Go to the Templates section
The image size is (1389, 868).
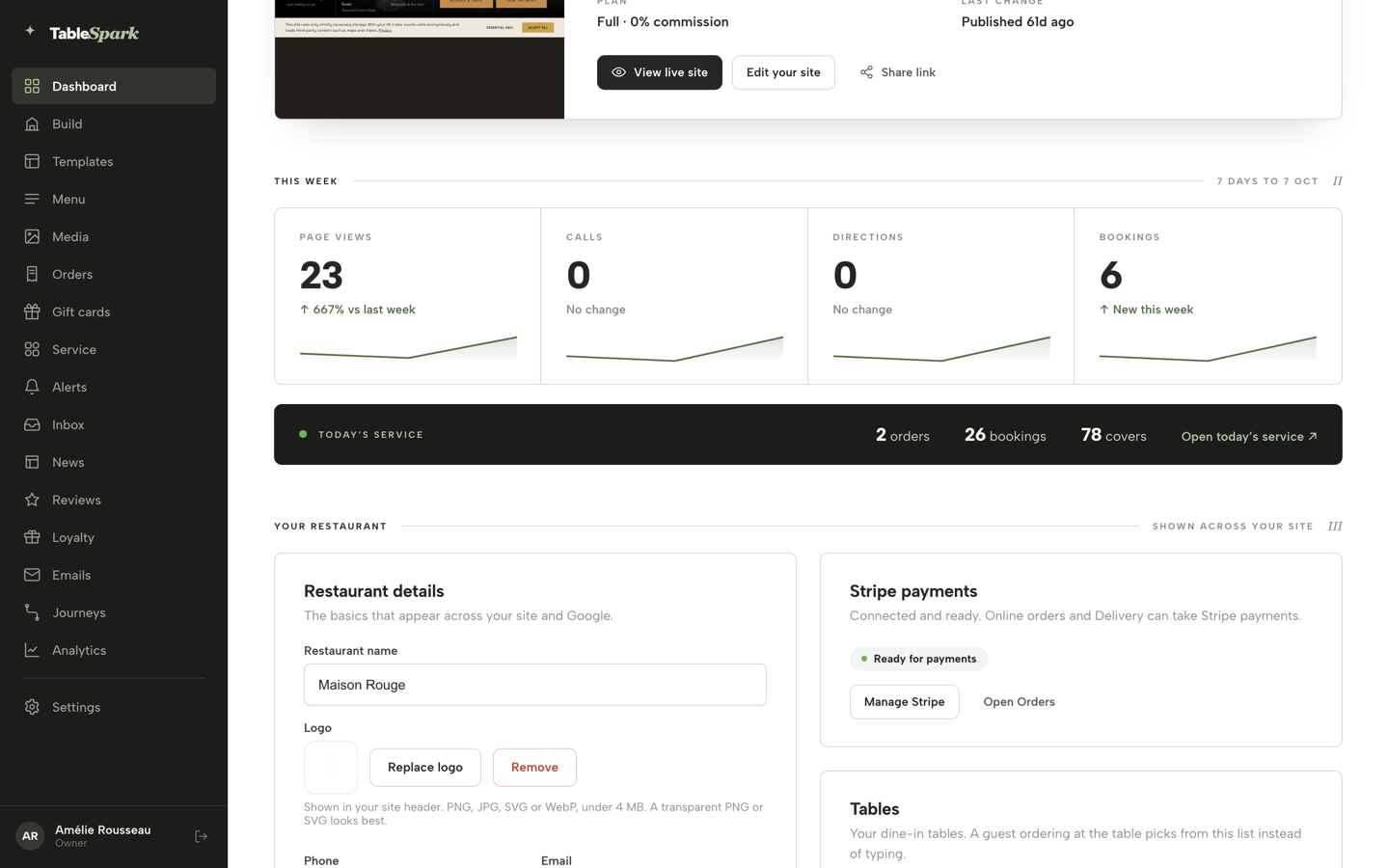pyautogui.click(x=114, y=162)
